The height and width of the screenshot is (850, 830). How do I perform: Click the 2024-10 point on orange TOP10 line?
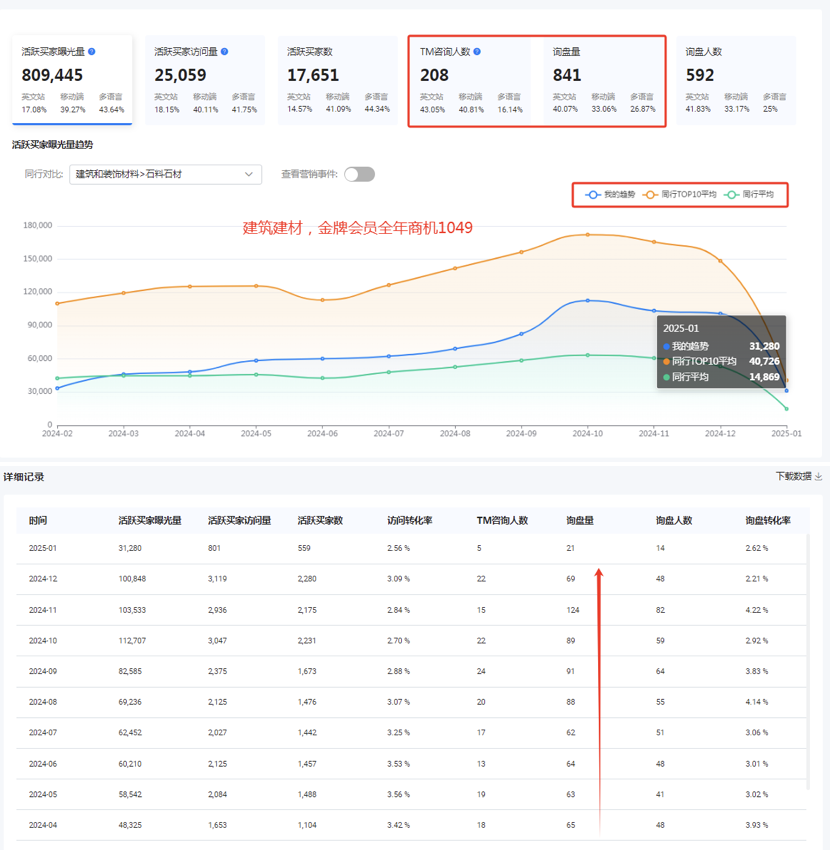[588, 235]
